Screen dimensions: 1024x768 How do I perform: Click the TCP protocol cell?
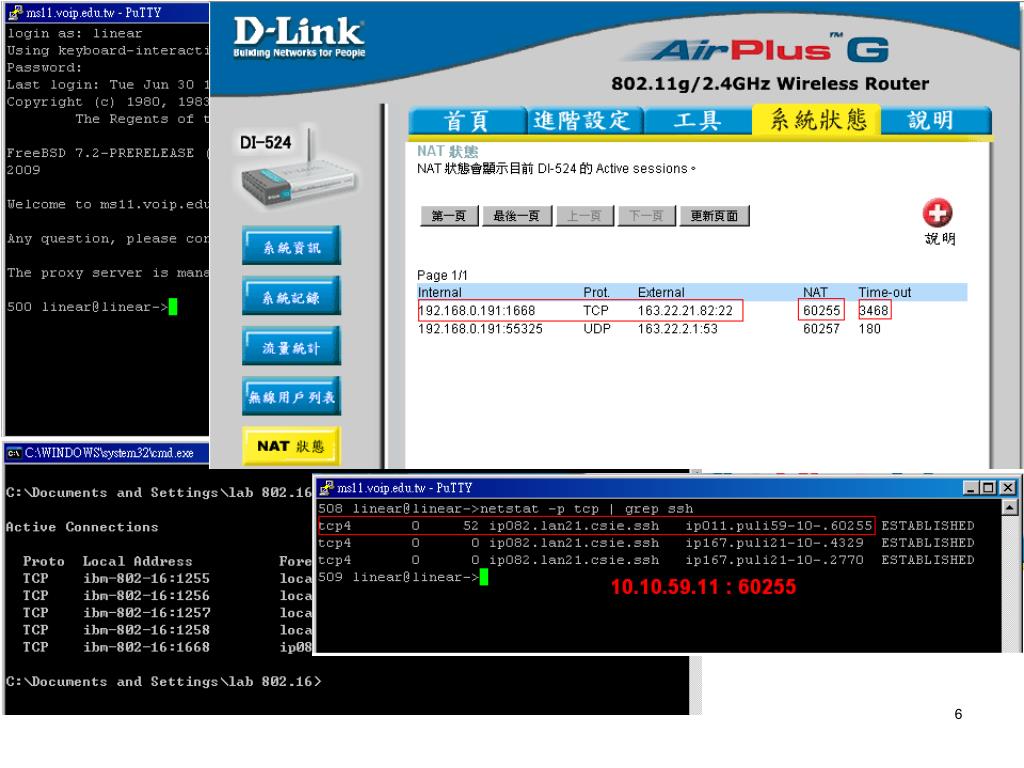click(596, 311)
